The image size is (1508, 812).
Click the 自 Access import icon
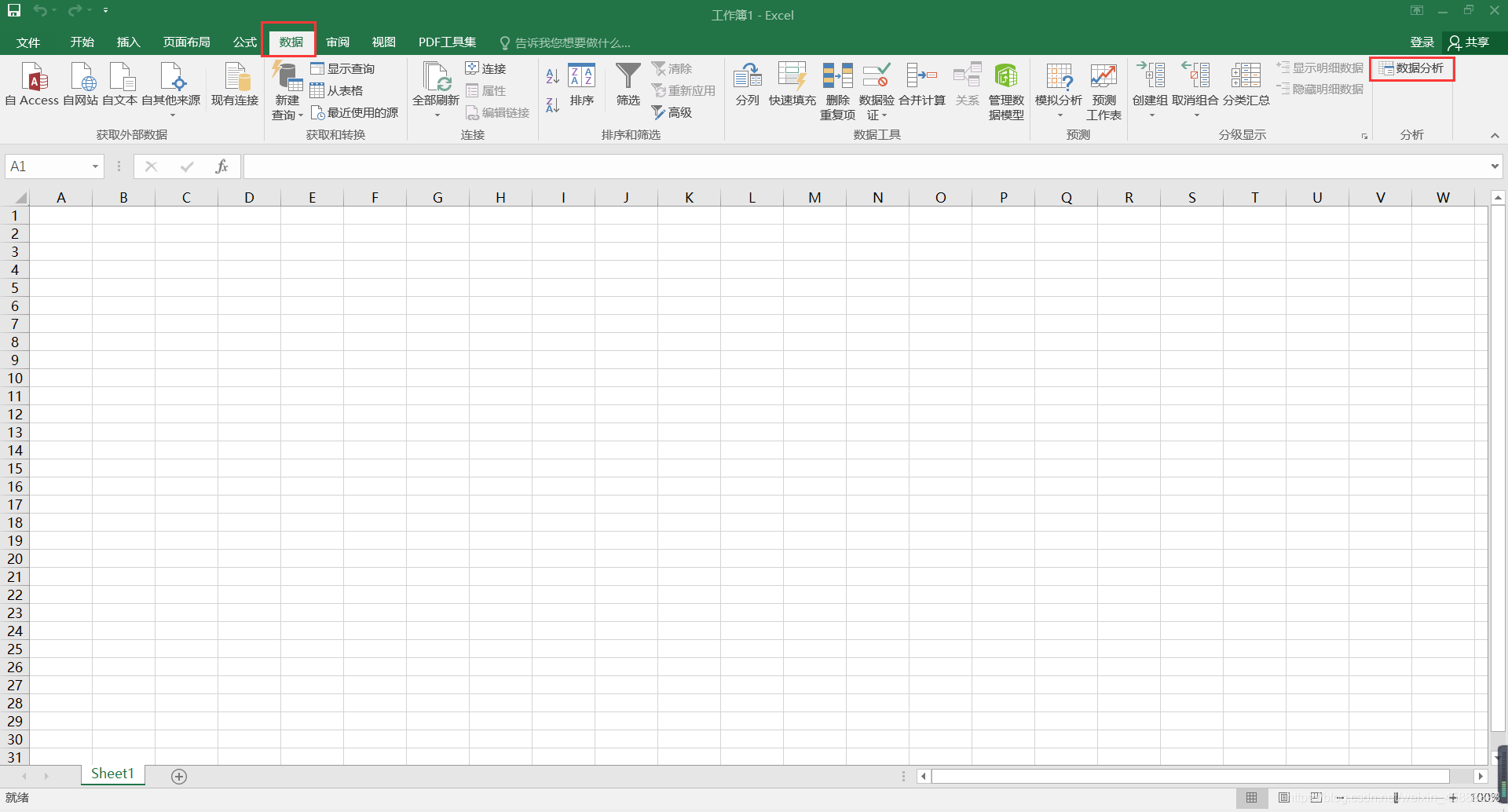click(x=32, y=84)
